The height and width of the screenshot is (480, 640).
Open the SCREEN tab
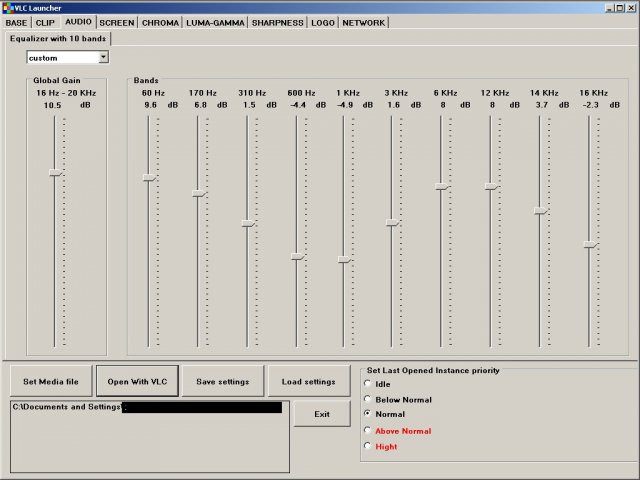(x=117, y=23)
